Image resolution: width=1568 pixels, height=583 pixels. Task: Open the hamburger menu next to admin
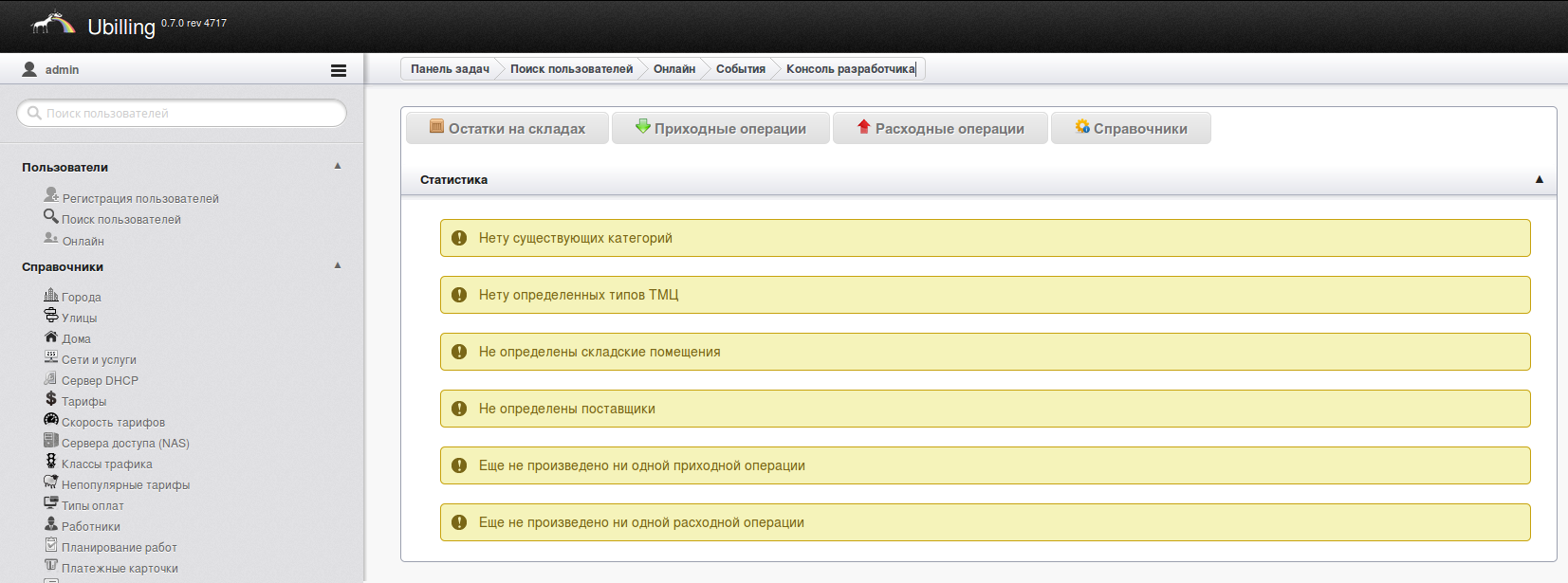339,70
